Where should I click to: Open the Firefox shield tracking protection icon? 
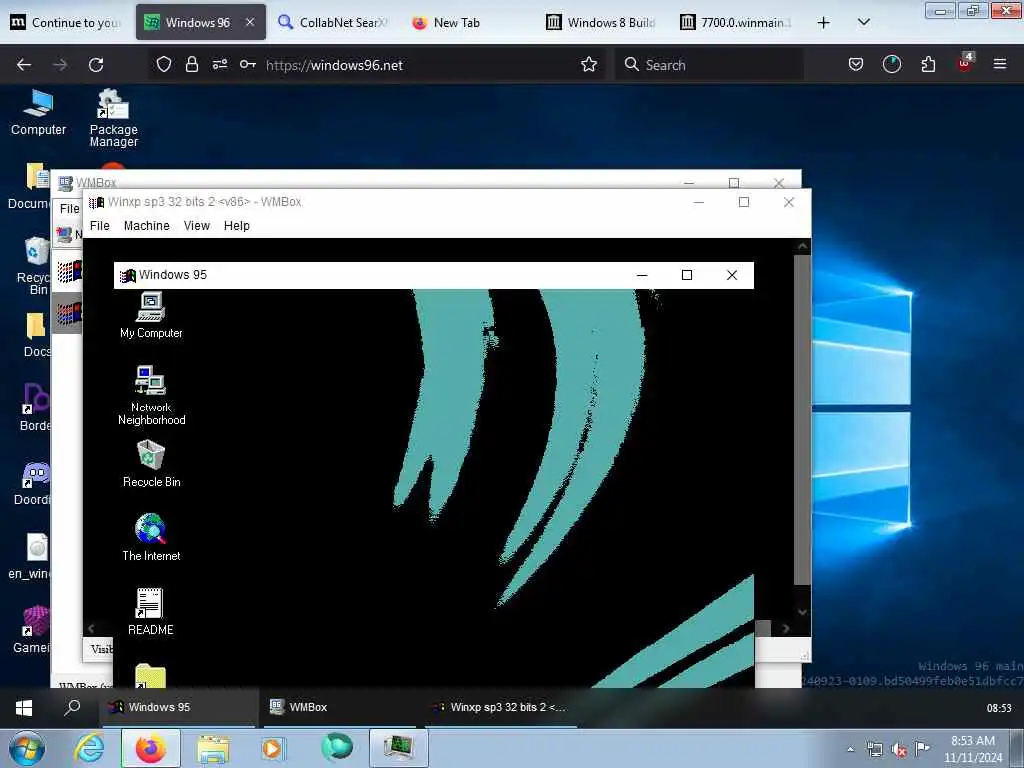(x=164, y=64)
